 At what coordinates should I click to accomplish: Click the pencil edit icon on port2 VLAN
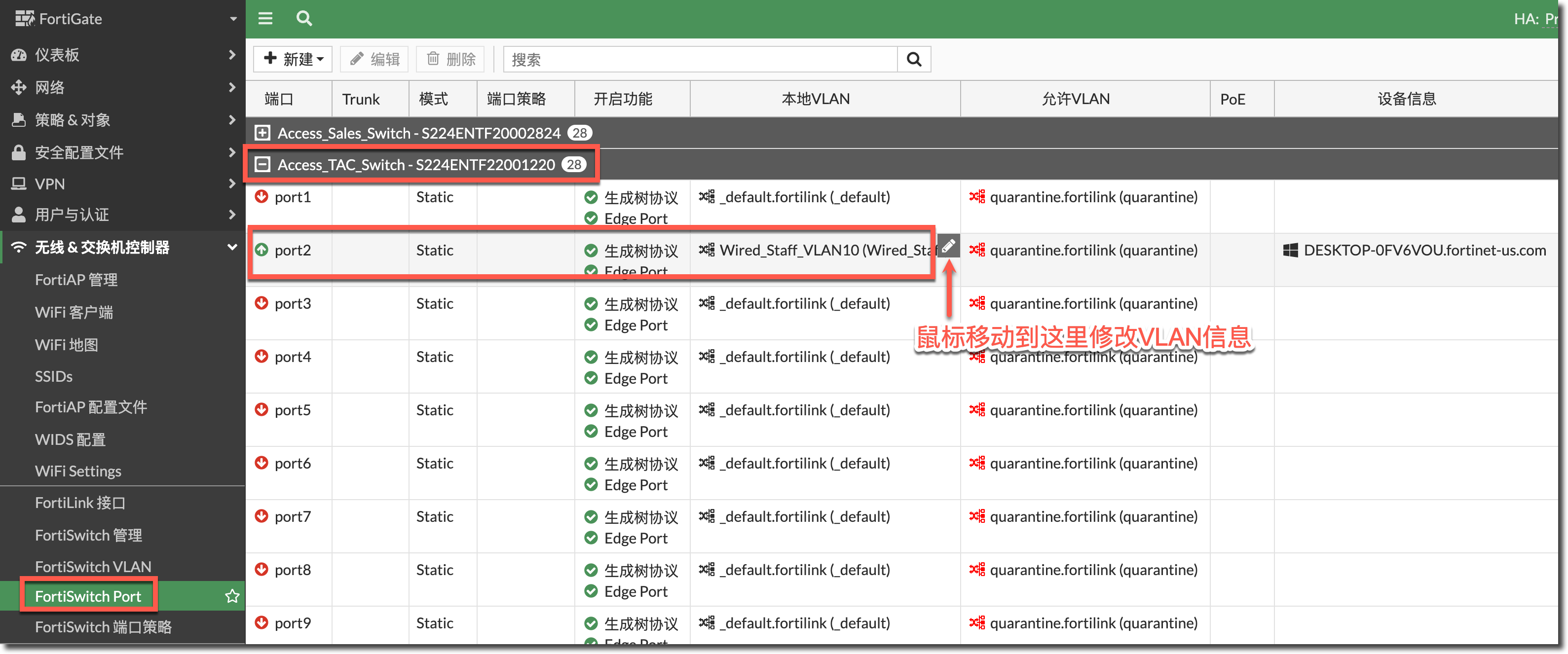tap(948, 246)
